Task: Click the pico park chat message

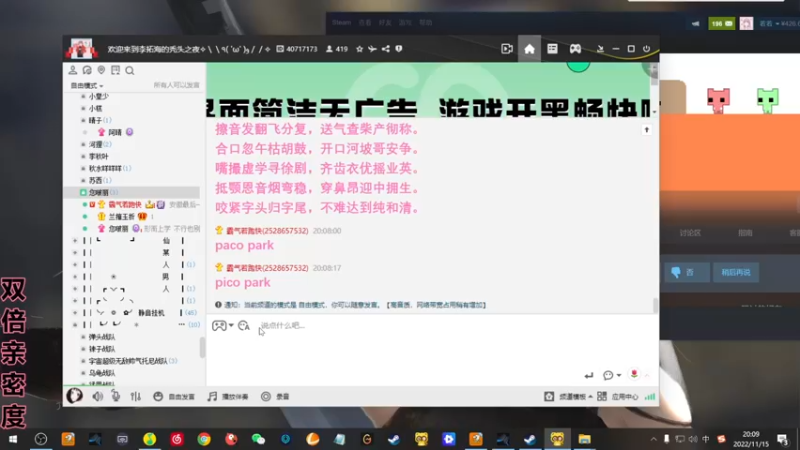Action: pos(243,283)
